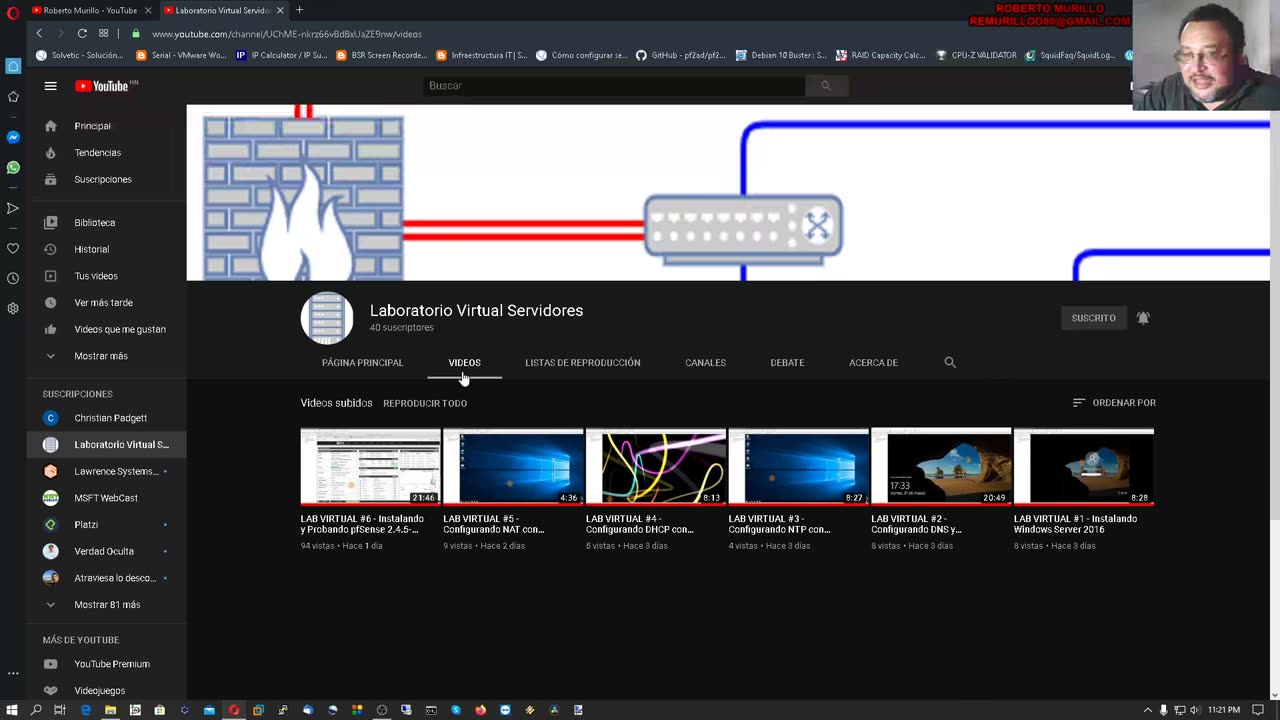This screenshot has height=720, width=1280.
Task: Open Suscripciones in the sidebar
Action: click(106, 180)
